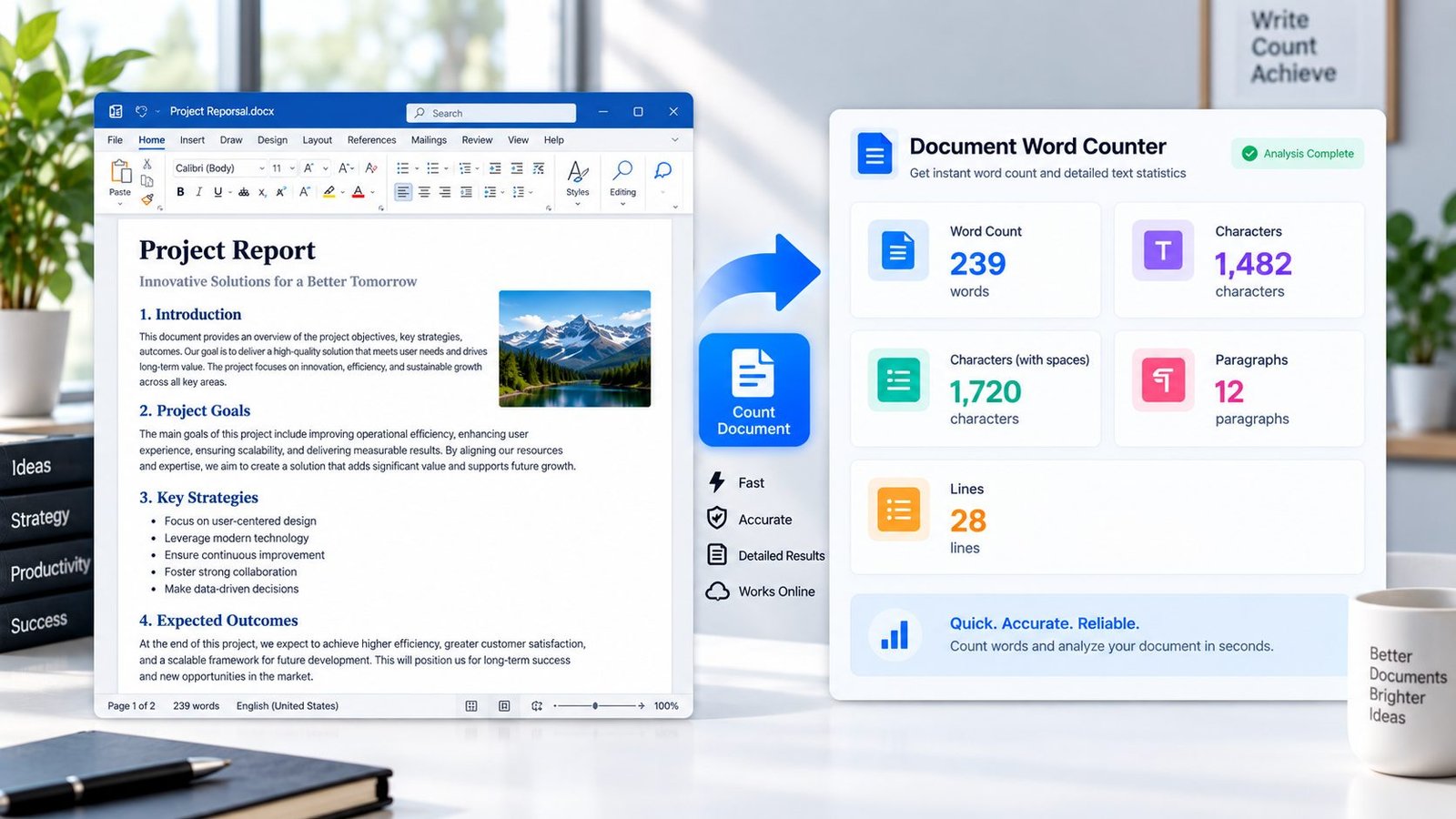Click the Align Right icon
This screenshot has width=1456, height=819.
(x=445, y=192)
